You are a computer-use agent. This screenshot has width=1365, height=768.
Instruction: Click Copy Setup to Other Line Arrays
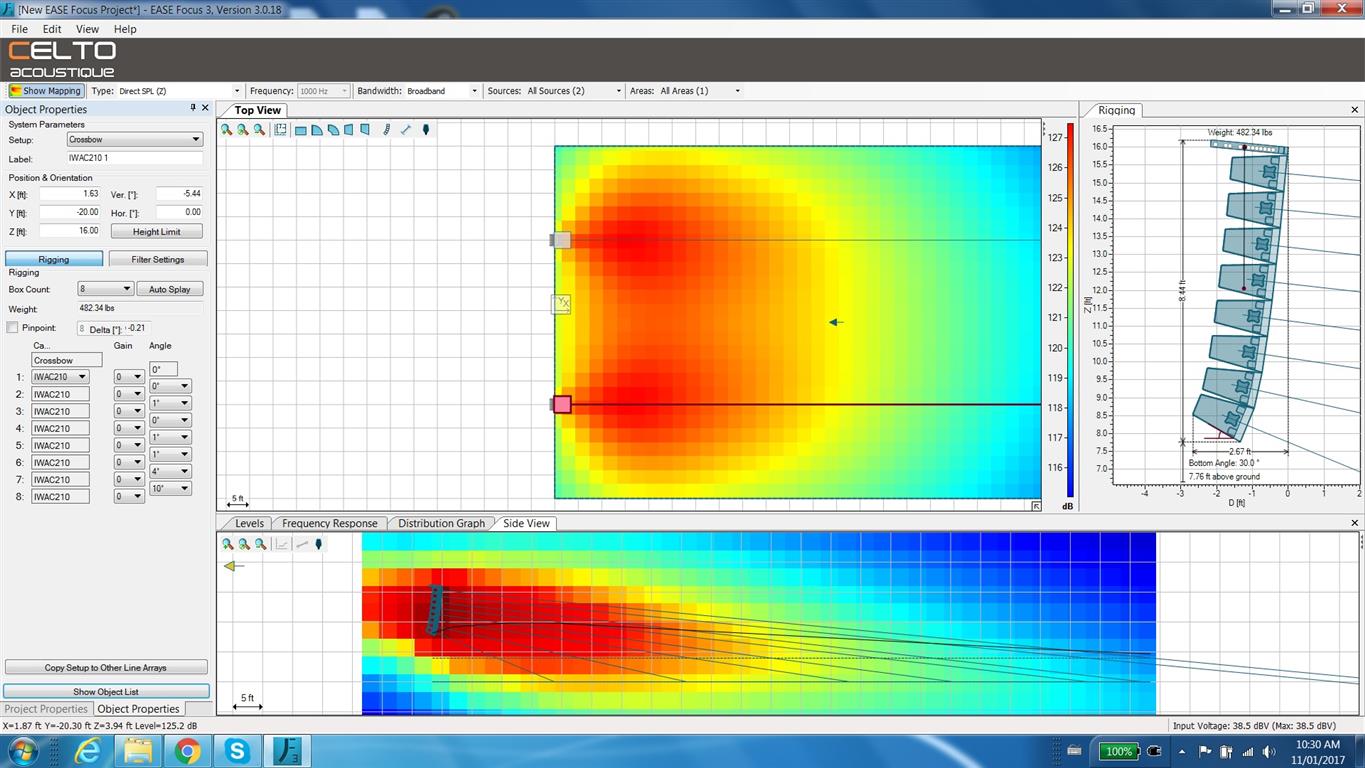coord(106,667)
